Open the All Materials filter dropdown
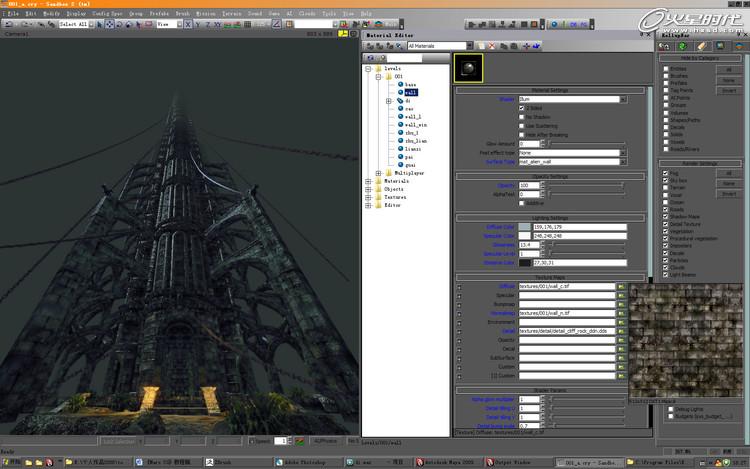Screen dimensions: 750x469 pos(469,46)
